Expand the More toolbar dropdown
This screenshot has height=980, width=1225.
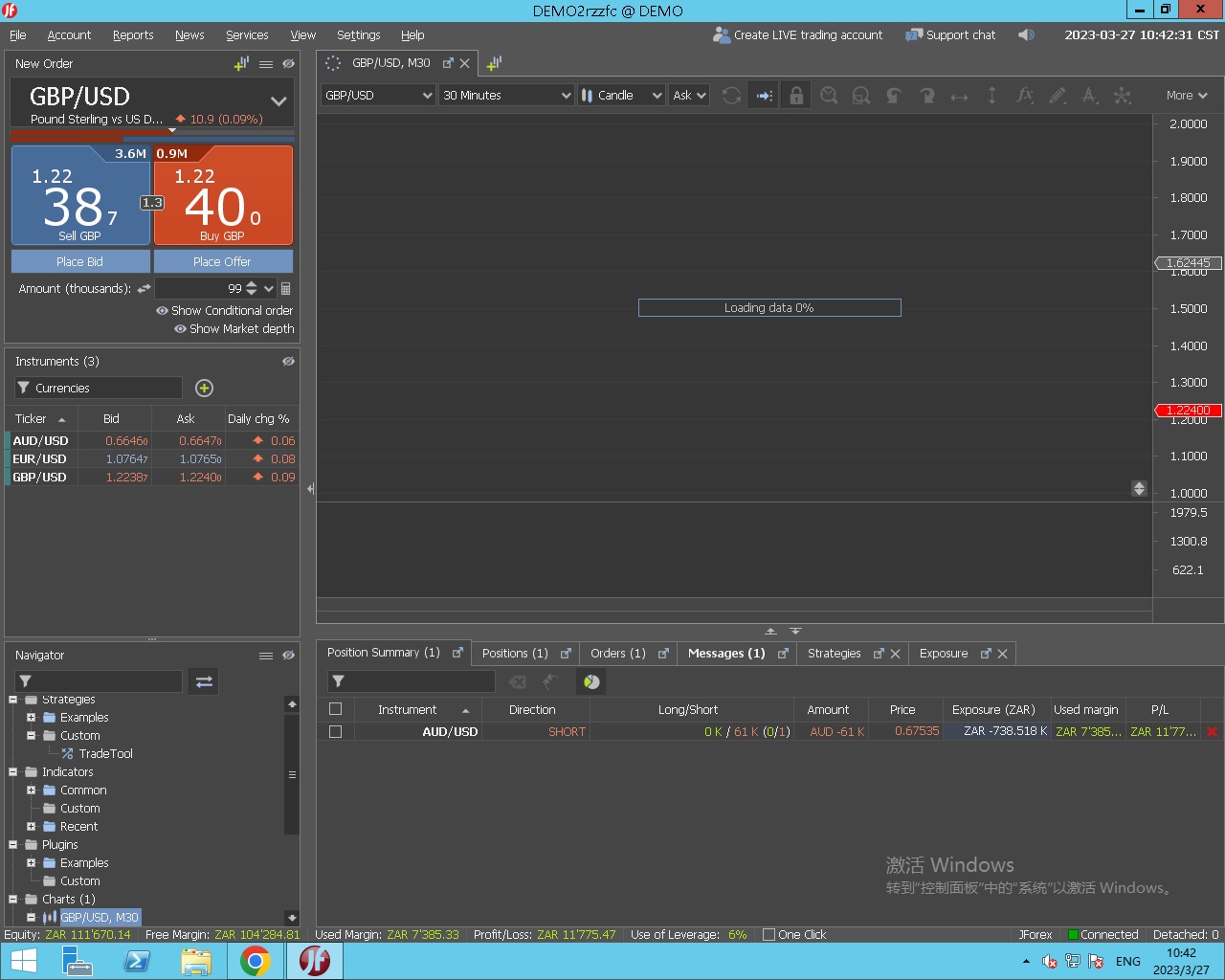(x=1187, y=96)
